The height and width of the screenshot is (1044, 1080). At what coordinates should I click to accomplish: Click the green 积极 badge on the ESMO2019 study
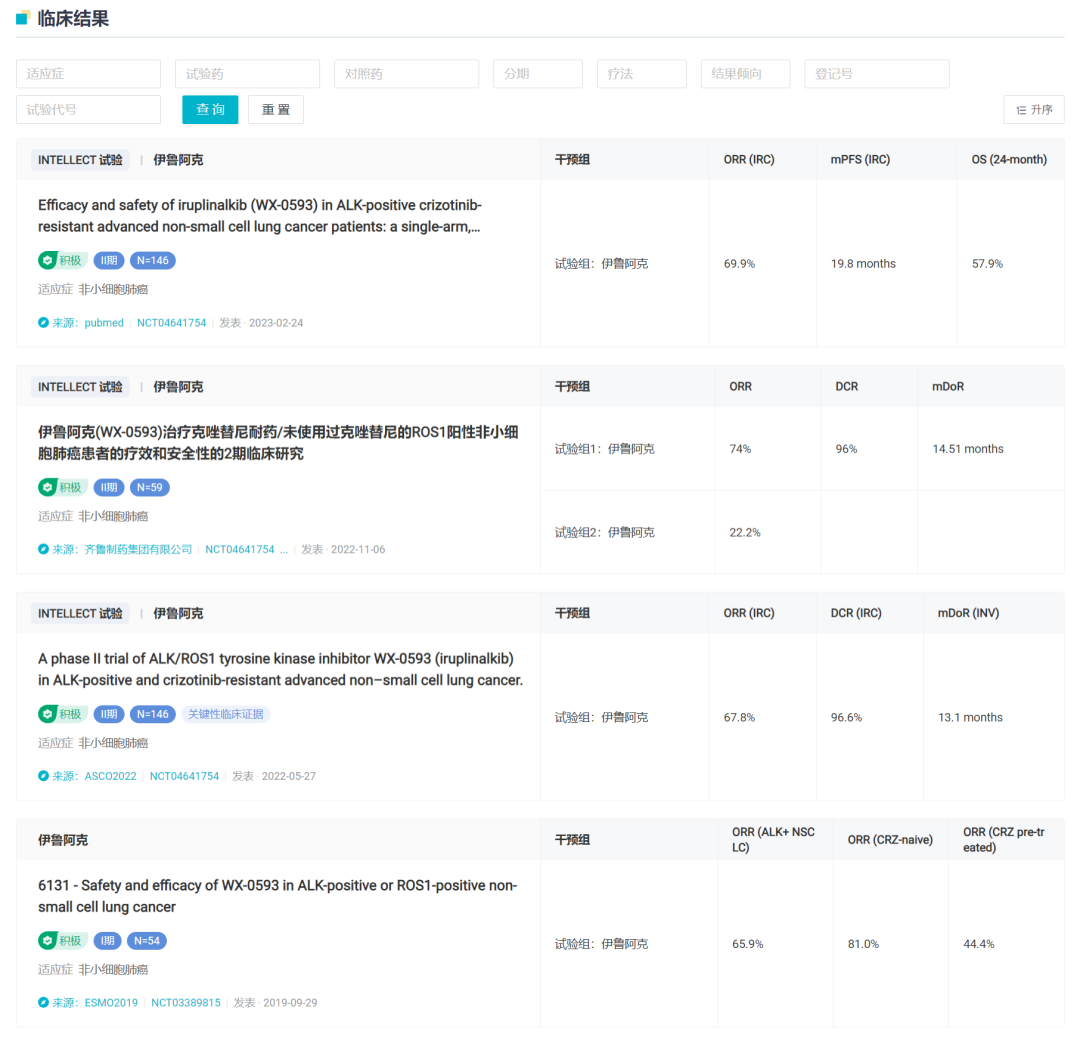click(62, 941)
